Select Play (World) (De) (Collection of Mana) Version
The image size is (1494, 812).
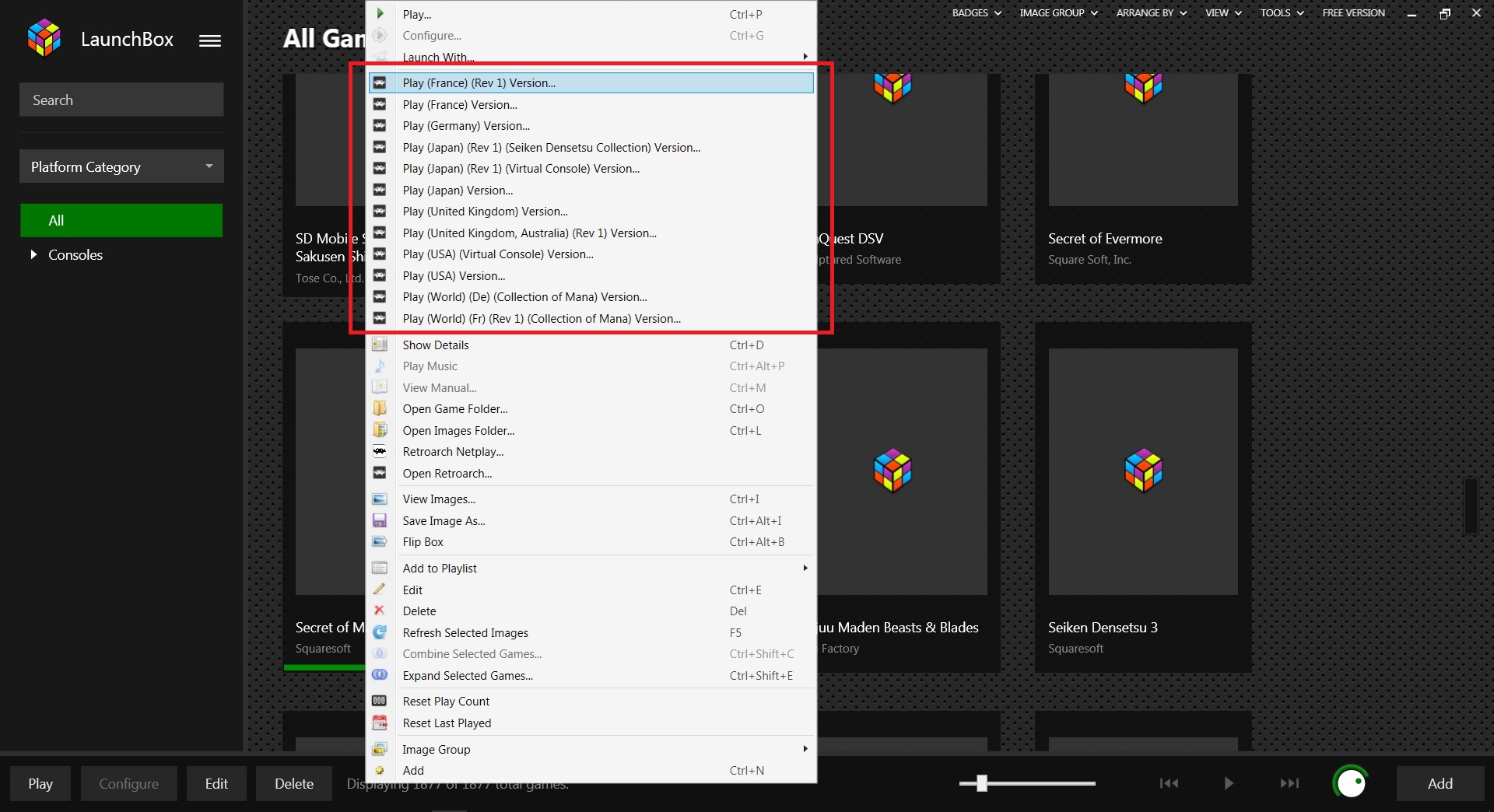[x=591, y=296]
